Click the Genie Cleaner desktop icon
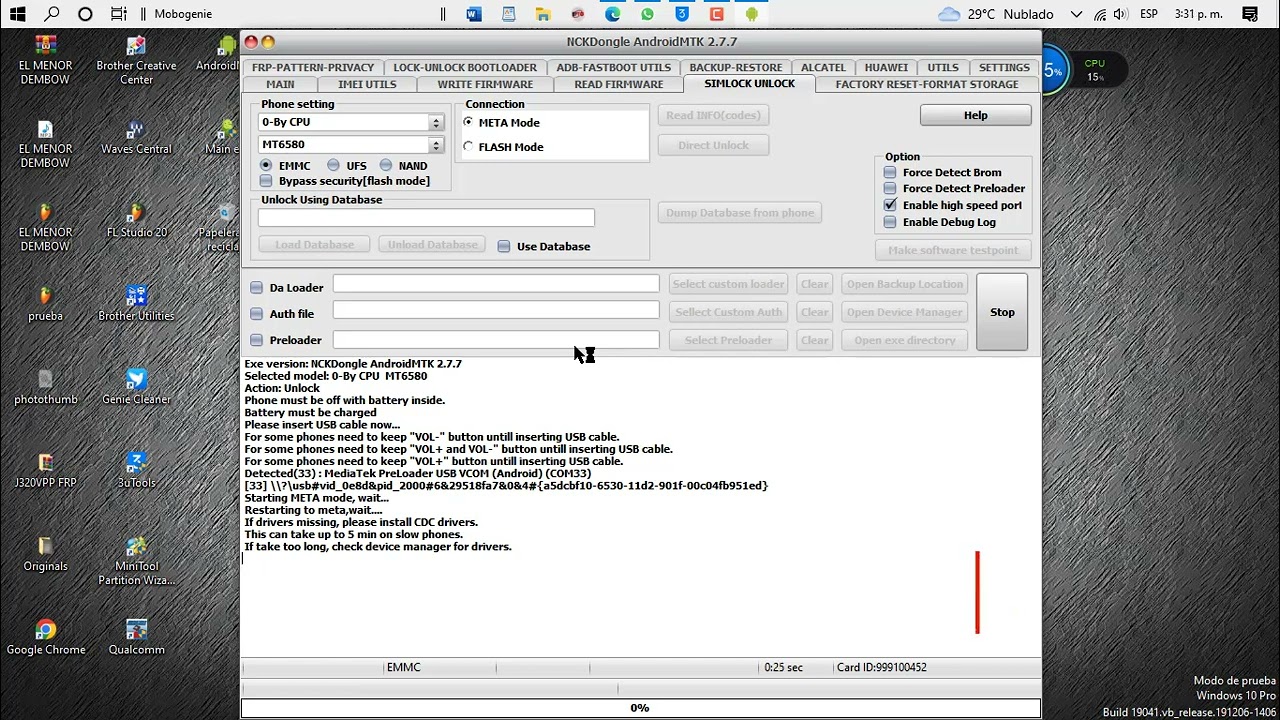This screenshot has height=720, width=1280. tap(136, 387)
